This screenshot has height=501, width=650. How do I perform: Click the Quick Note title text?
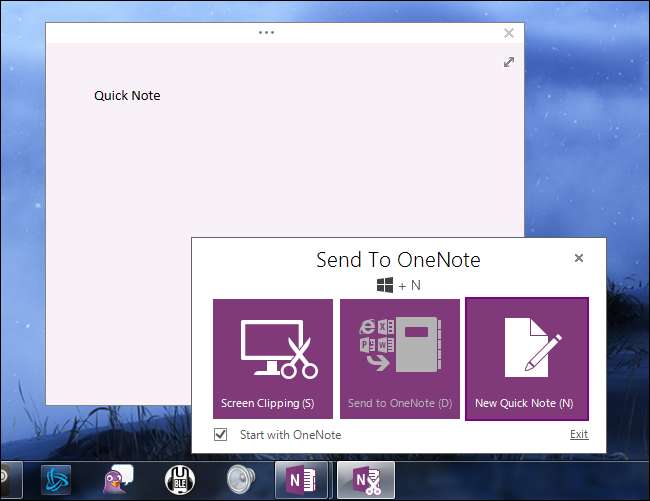click(127, 96)
